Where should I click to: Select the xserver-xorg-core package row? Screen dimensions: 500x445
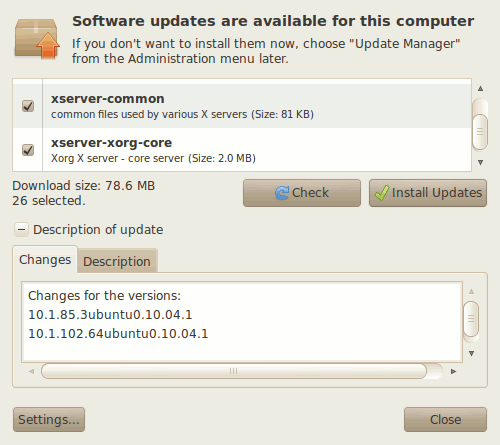(242, 150)
